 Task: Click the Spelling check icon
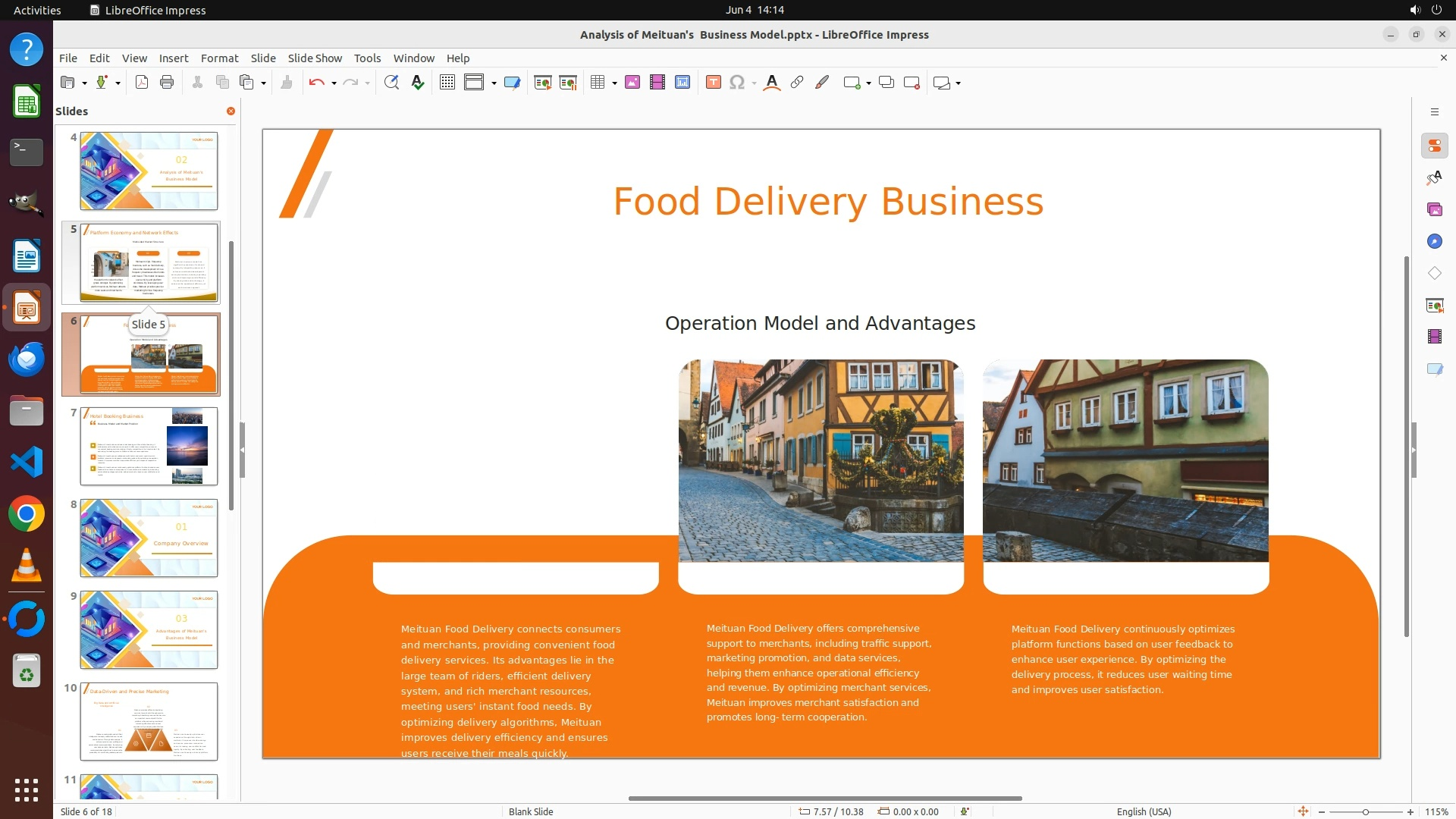[x=418, y=83]
